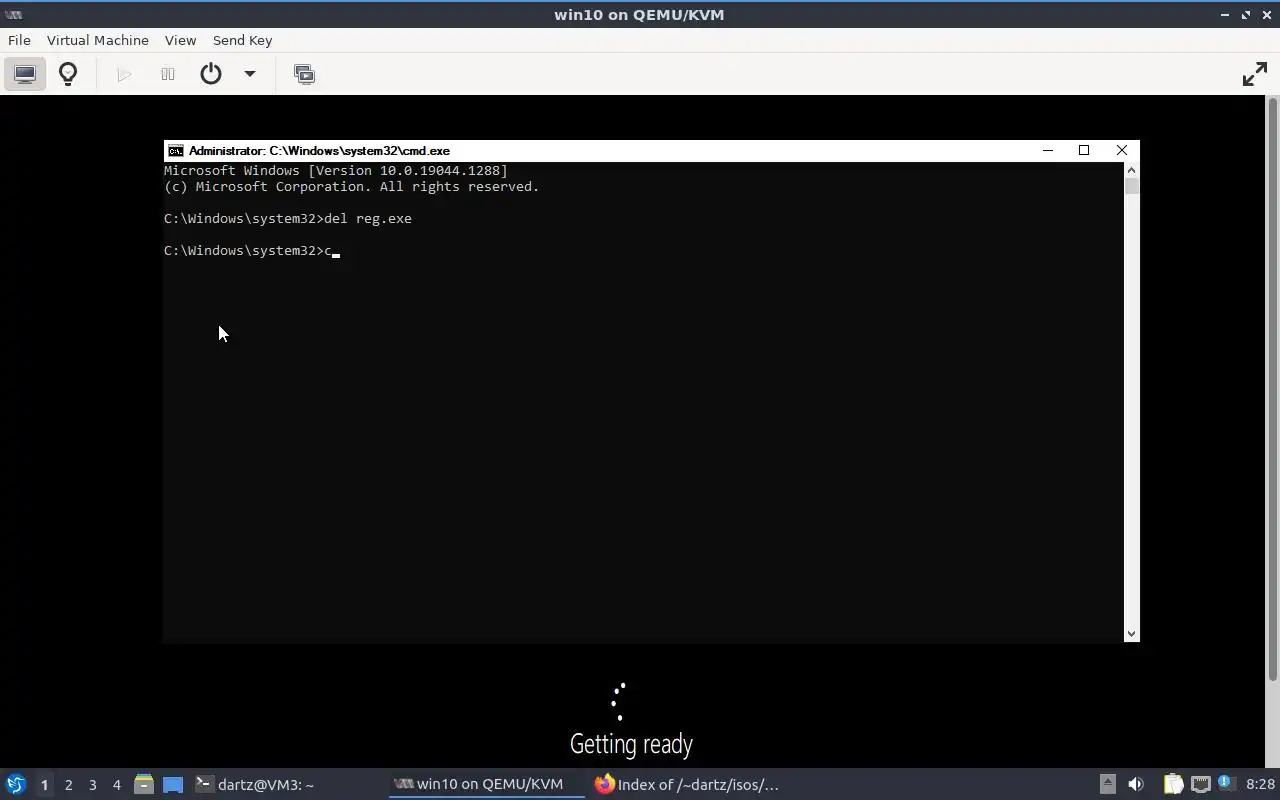This screenshot has width=1280, height=800.
Task: Click cmd window scrollbar down arrow
Action: click(x=1131, y=633)
